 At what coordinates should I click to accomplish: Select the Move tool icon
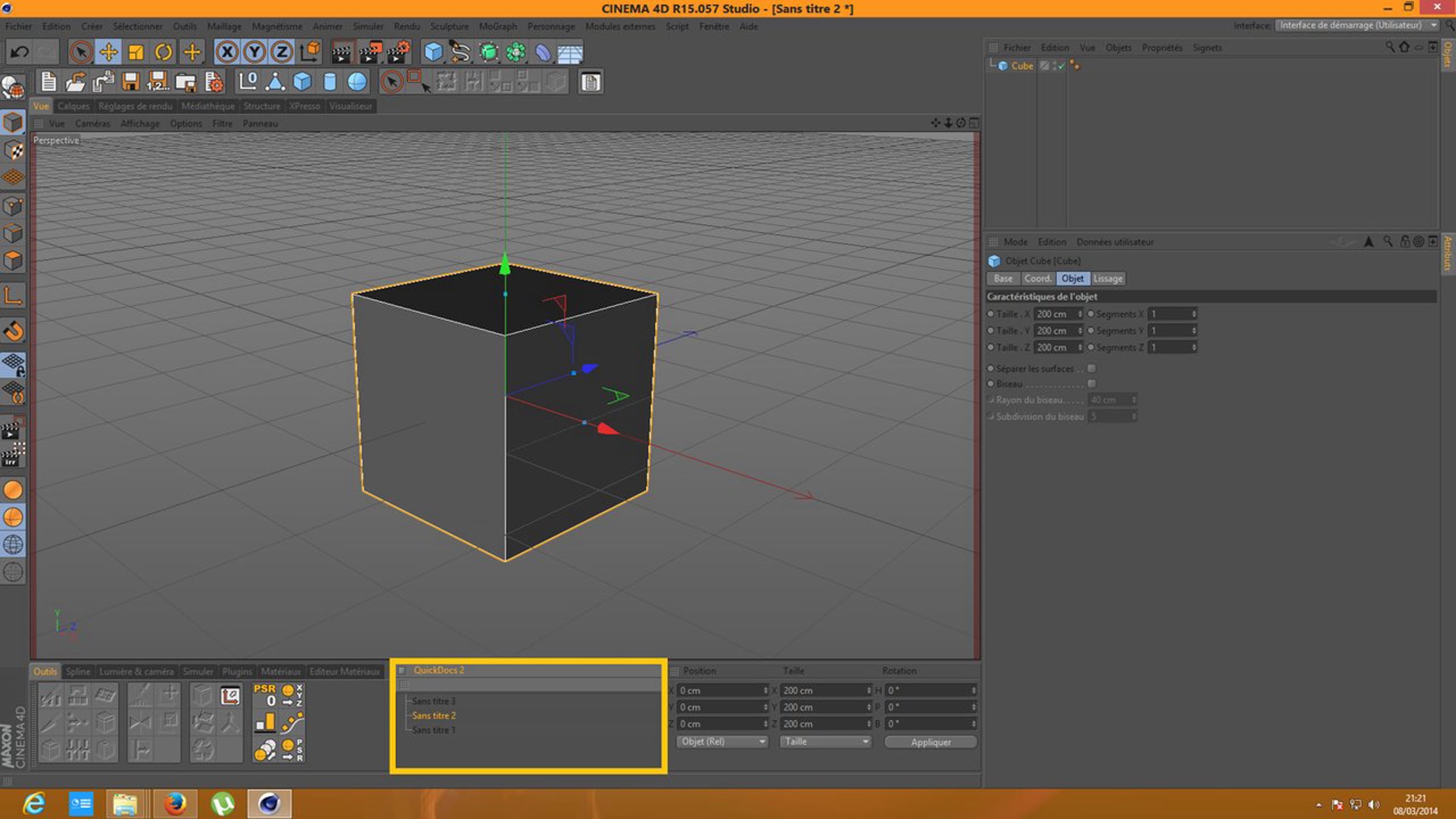[108, 52]
